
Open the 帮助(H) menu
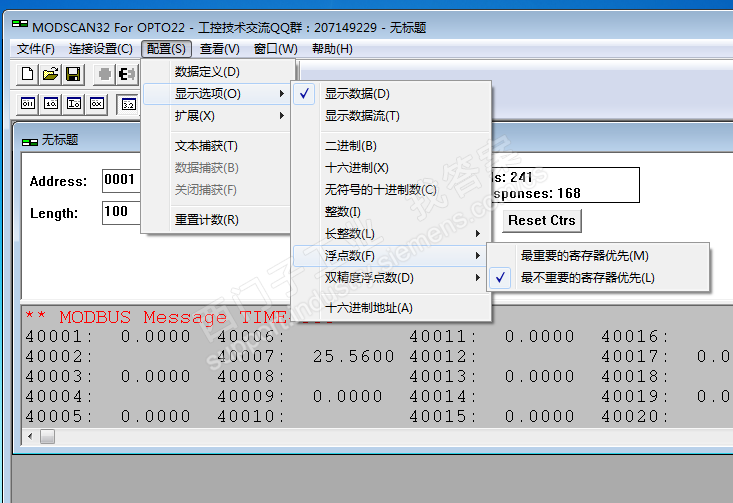(x=332, y=49)
